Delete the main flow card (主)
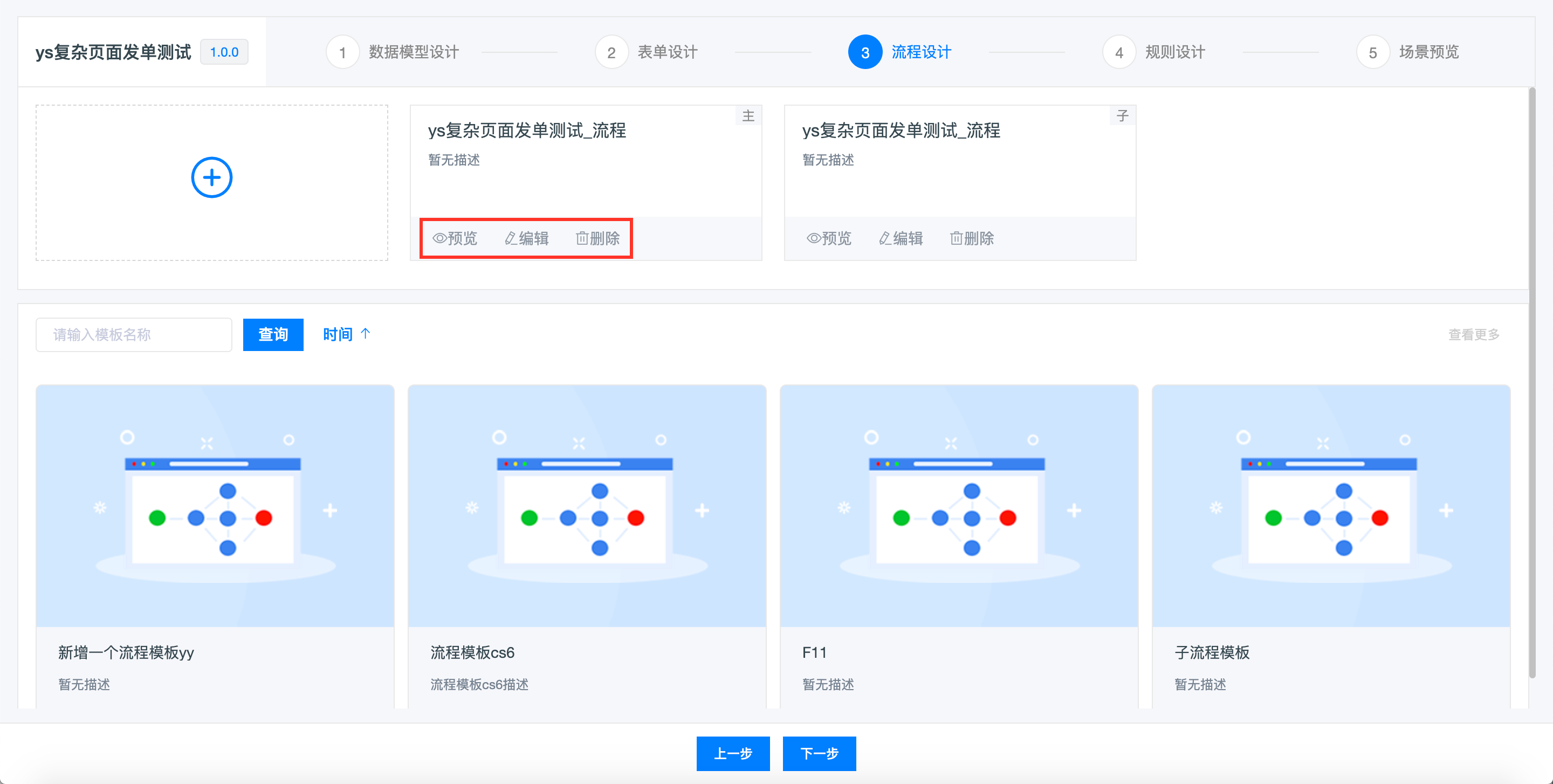This screenshot has width=1553, height=784. pyautogui.click(x=598, y=239)
